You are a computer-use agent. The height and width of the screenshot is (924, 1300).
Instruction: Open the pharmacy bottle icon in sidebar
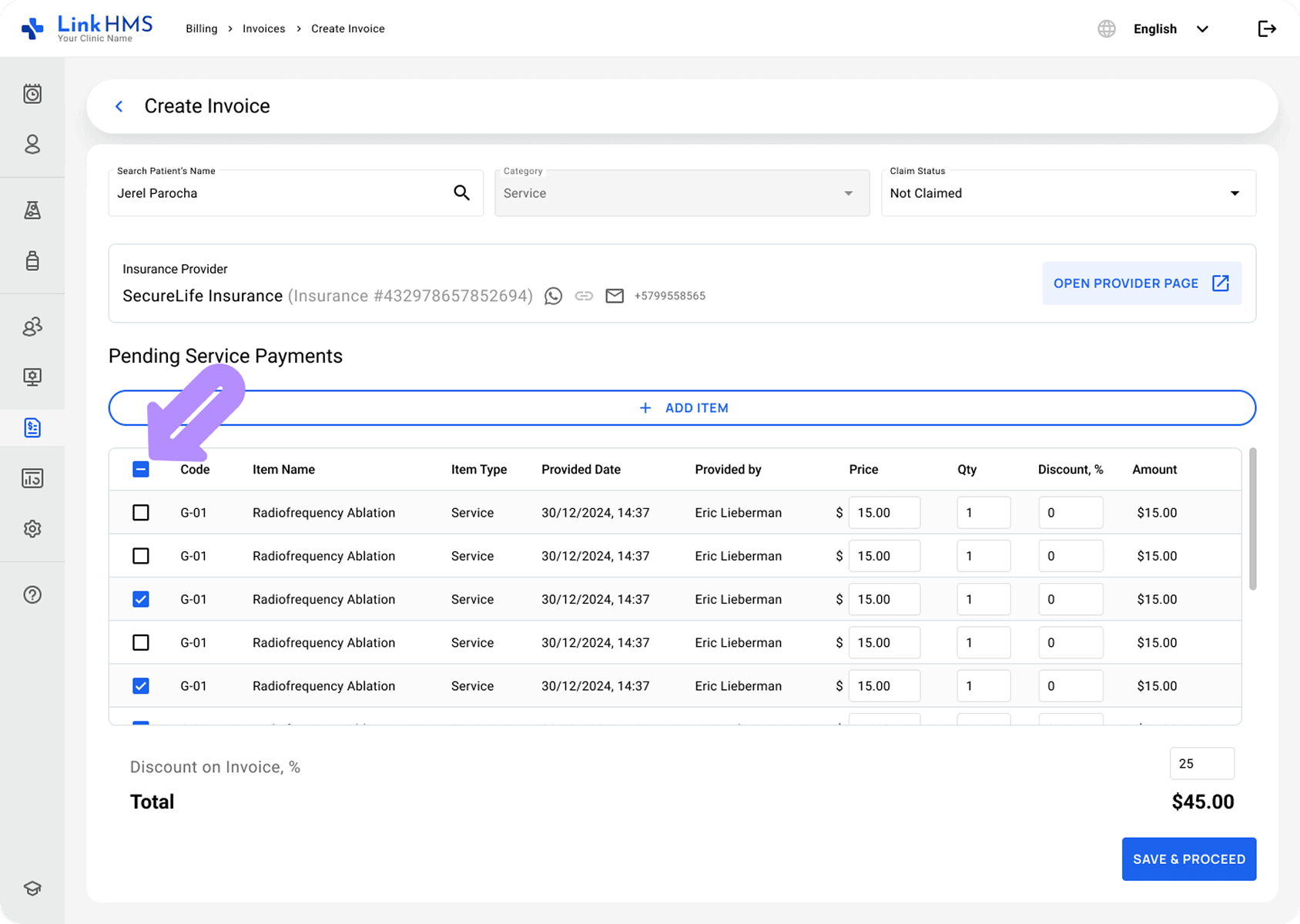32,260
